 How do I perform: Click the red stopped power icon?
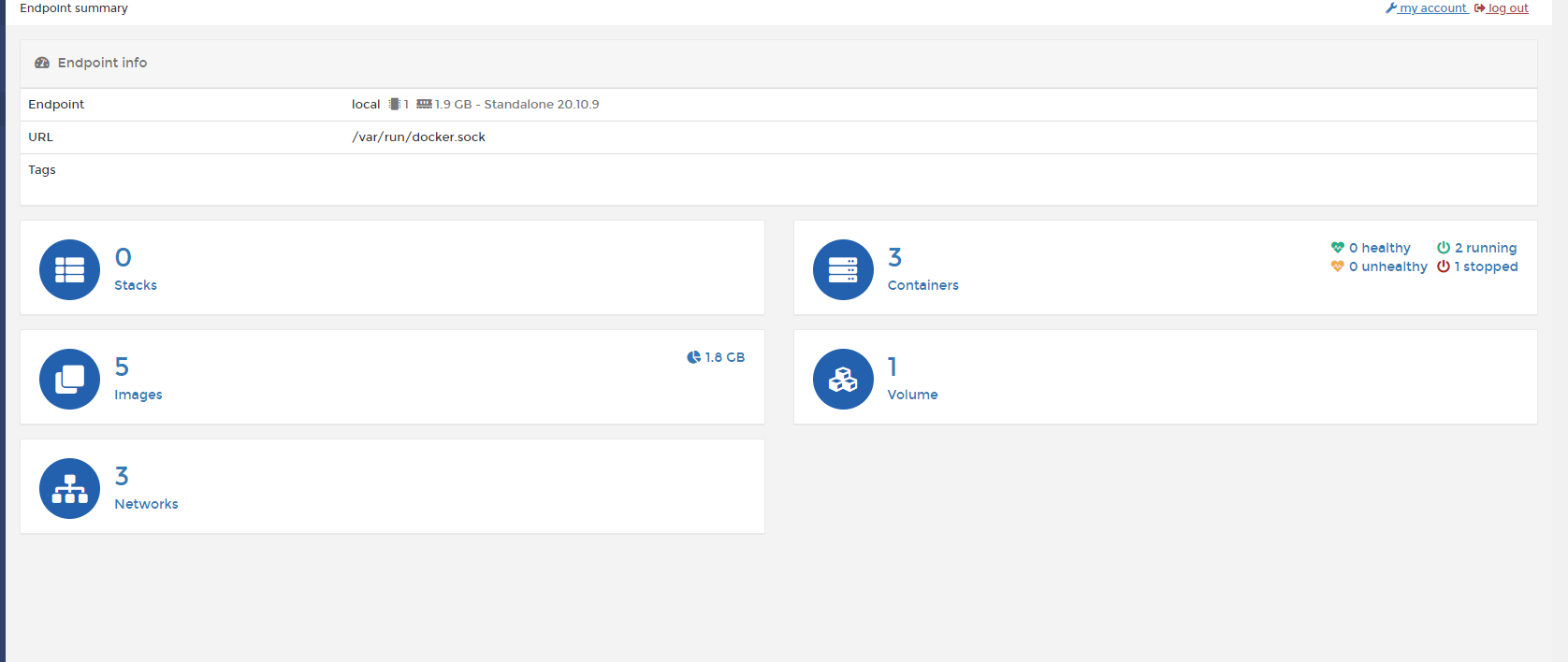(x=1443, y=266)
